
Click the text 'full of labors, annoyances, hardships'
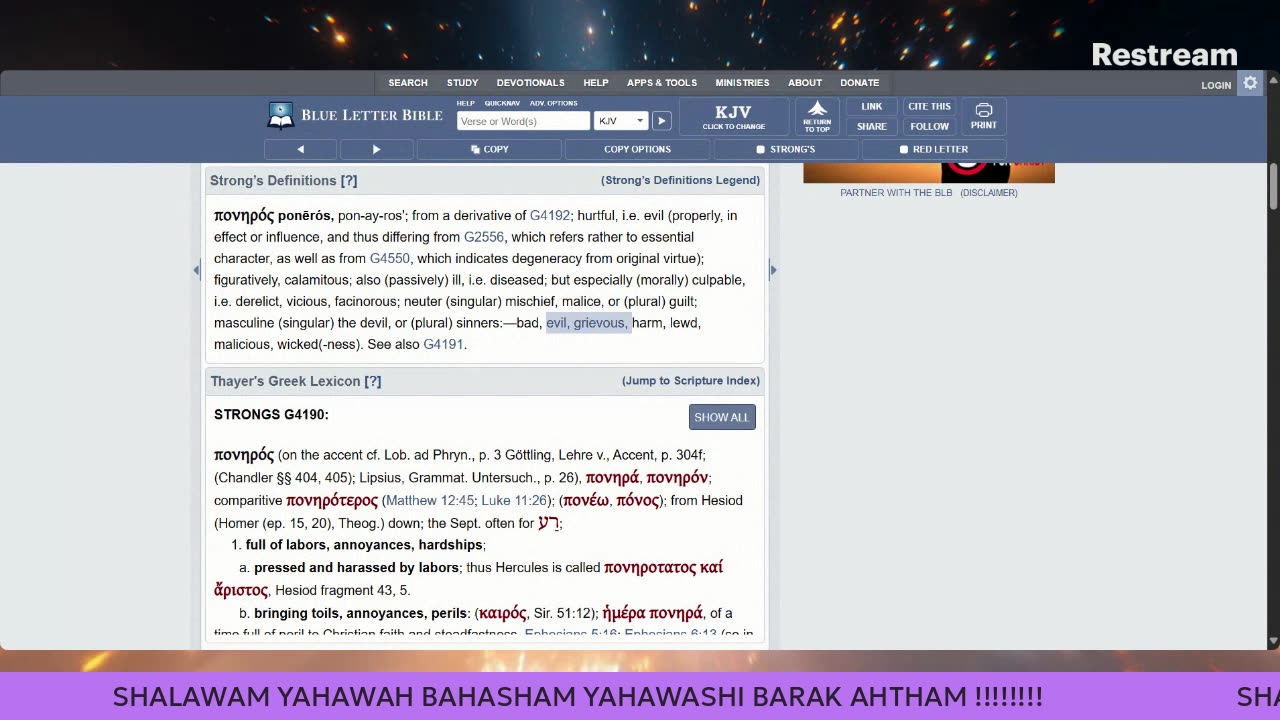click(x=364, y=545)
